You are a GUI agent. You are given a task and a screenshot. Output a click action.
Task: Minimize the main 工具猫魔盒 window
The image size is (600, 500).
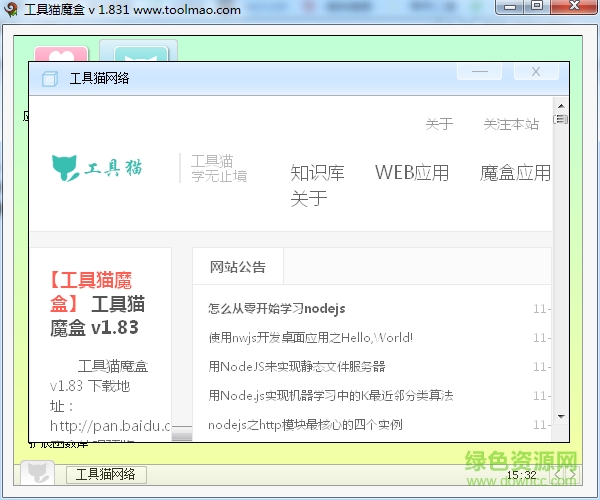pyautogui.click(x=510, y=7)
